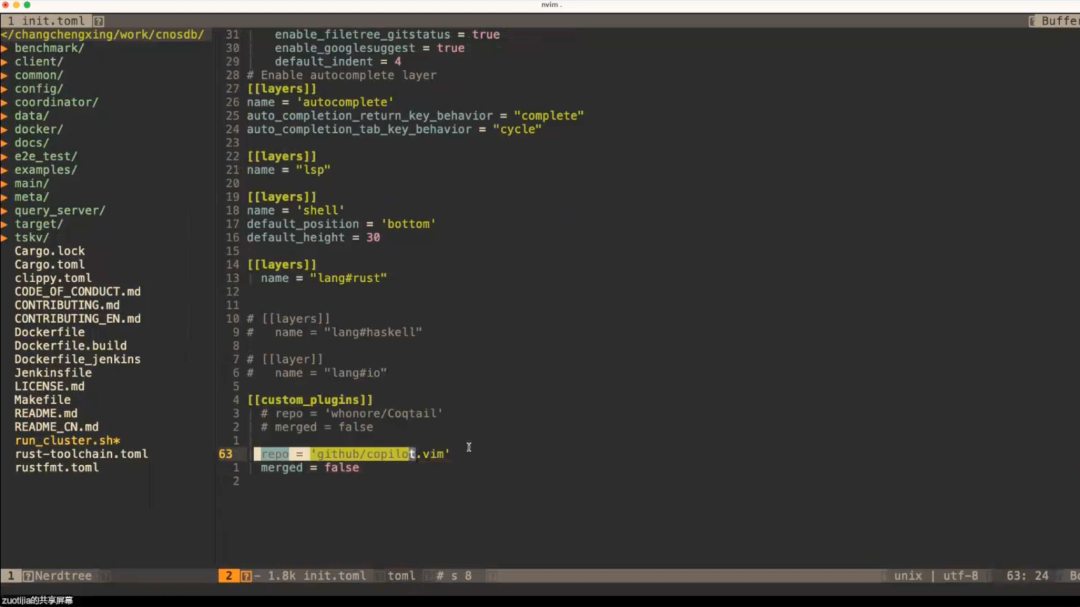Click line 63 with the repo assignment
The image size is (1080, 607).
click(350, 453)
